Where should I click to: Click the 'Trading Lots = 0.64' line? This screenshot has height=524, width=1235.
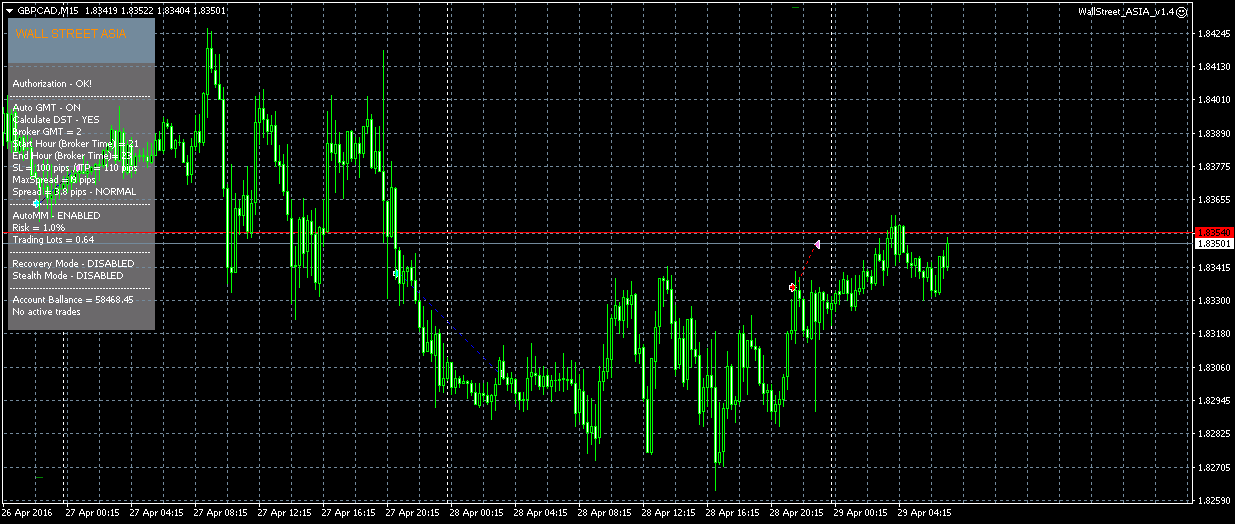pyautogui.click(x=53, y=240)
